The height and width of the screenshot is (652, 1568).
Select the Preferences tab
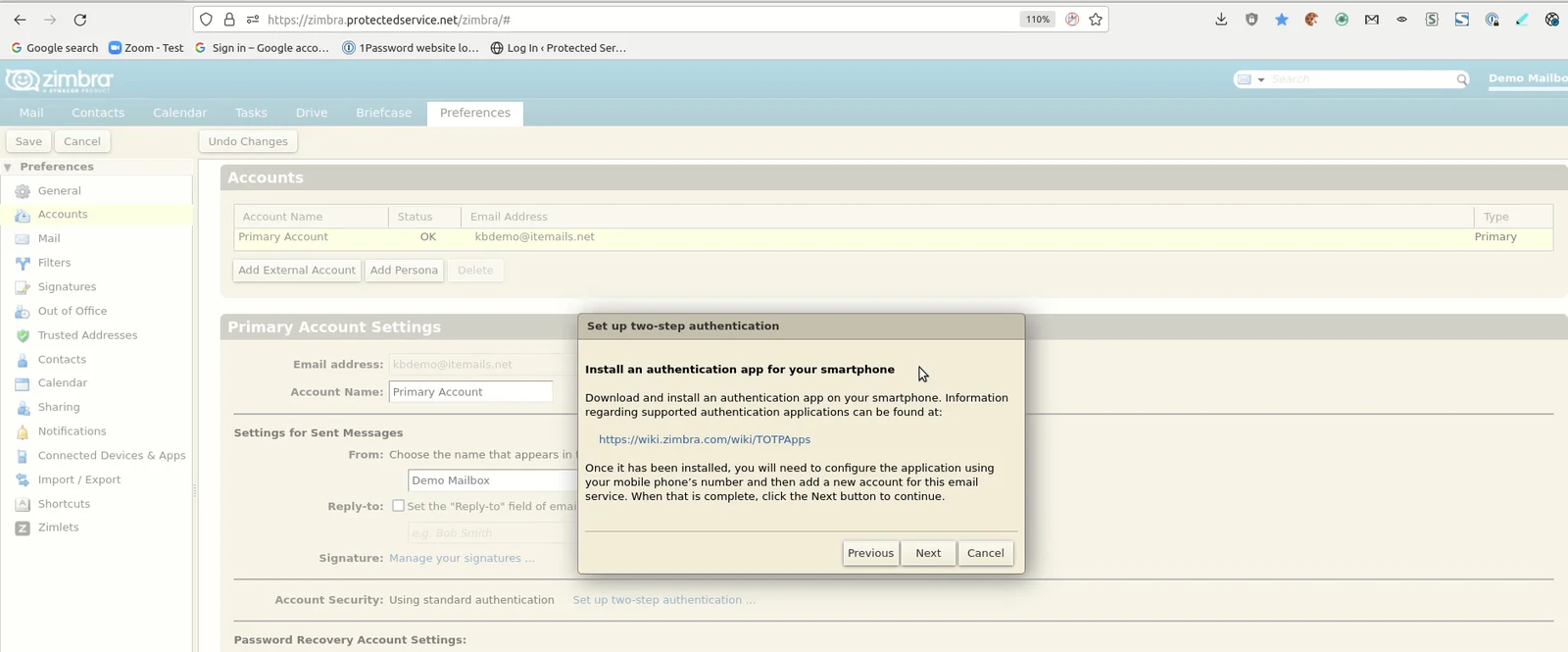(475, 113)
